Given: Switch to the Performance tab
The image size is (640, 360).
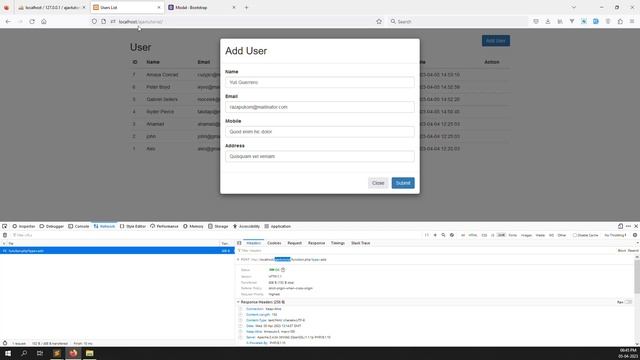Looking at the screenshot, I should coord(164,226).
